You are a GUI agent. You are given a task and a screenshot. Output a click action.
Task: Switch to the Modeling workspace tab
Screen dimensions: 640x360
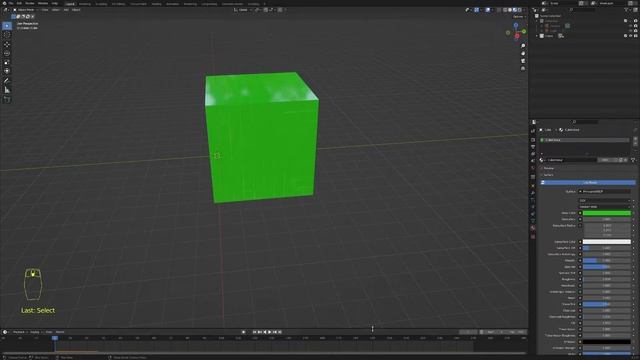(84, 4)
